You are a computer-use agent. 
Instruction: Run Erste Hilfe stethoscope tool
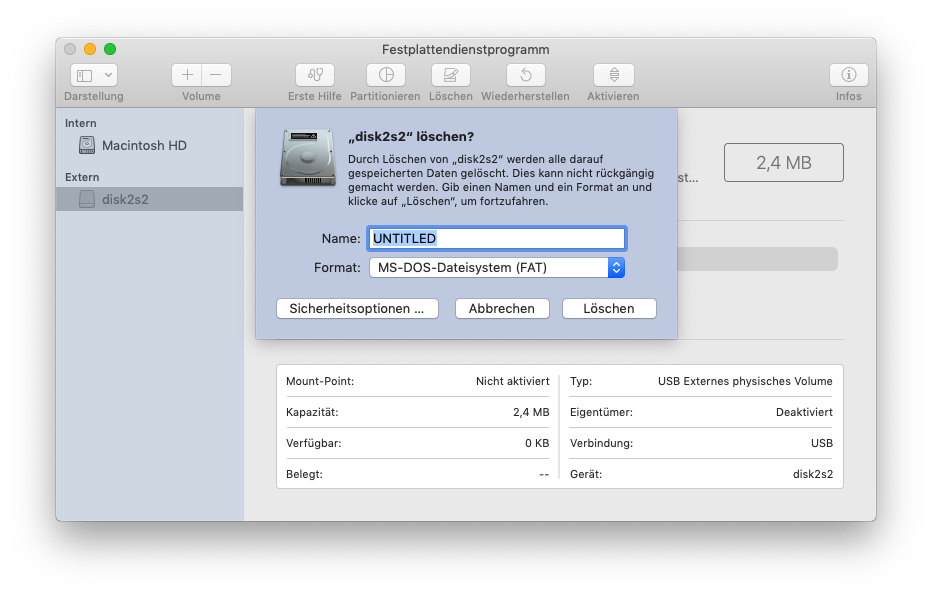click(x=315, y=75)
